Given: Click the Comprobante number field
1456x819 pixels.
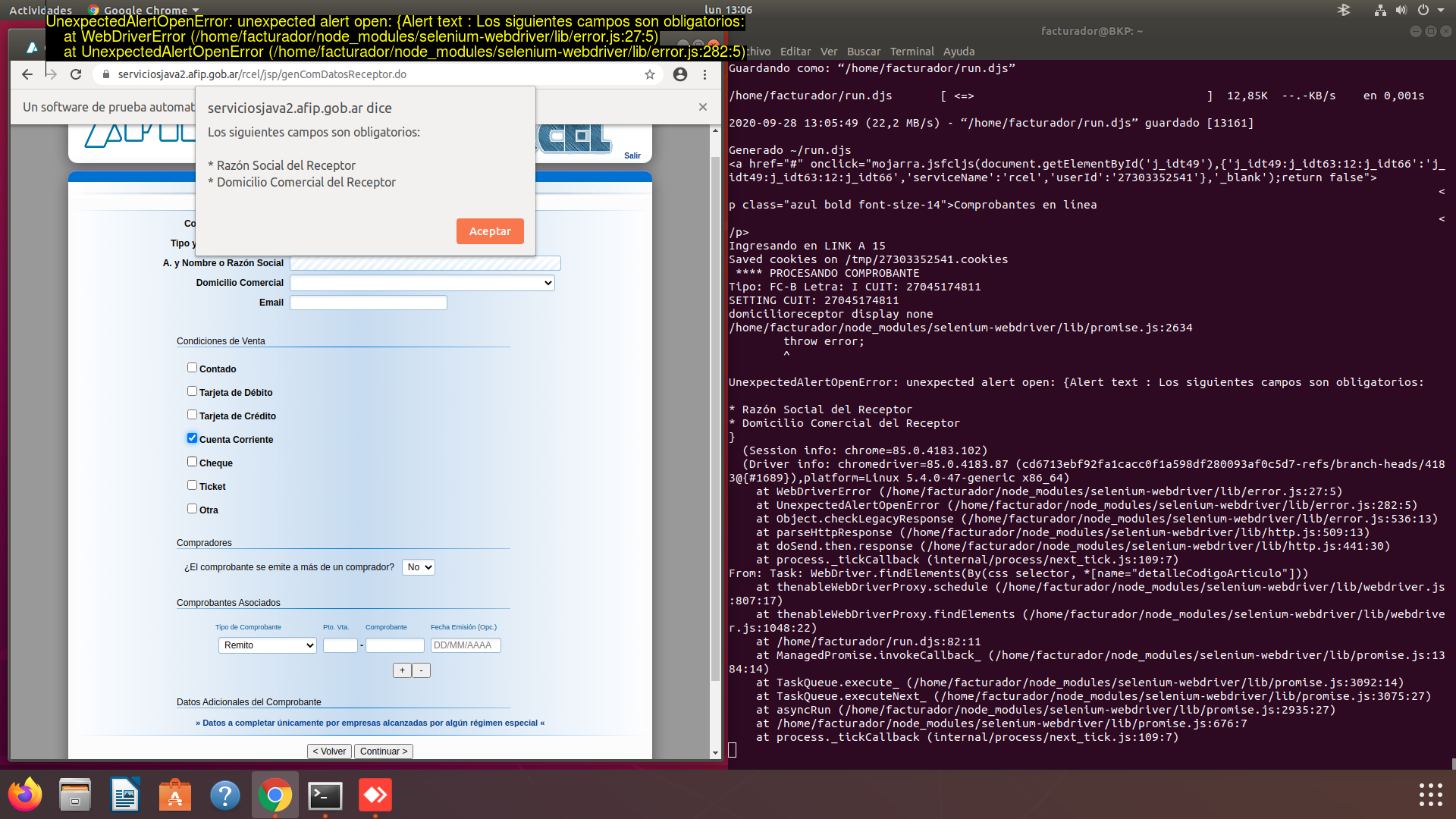Looking at the screenshot, I should click(395, 645).
